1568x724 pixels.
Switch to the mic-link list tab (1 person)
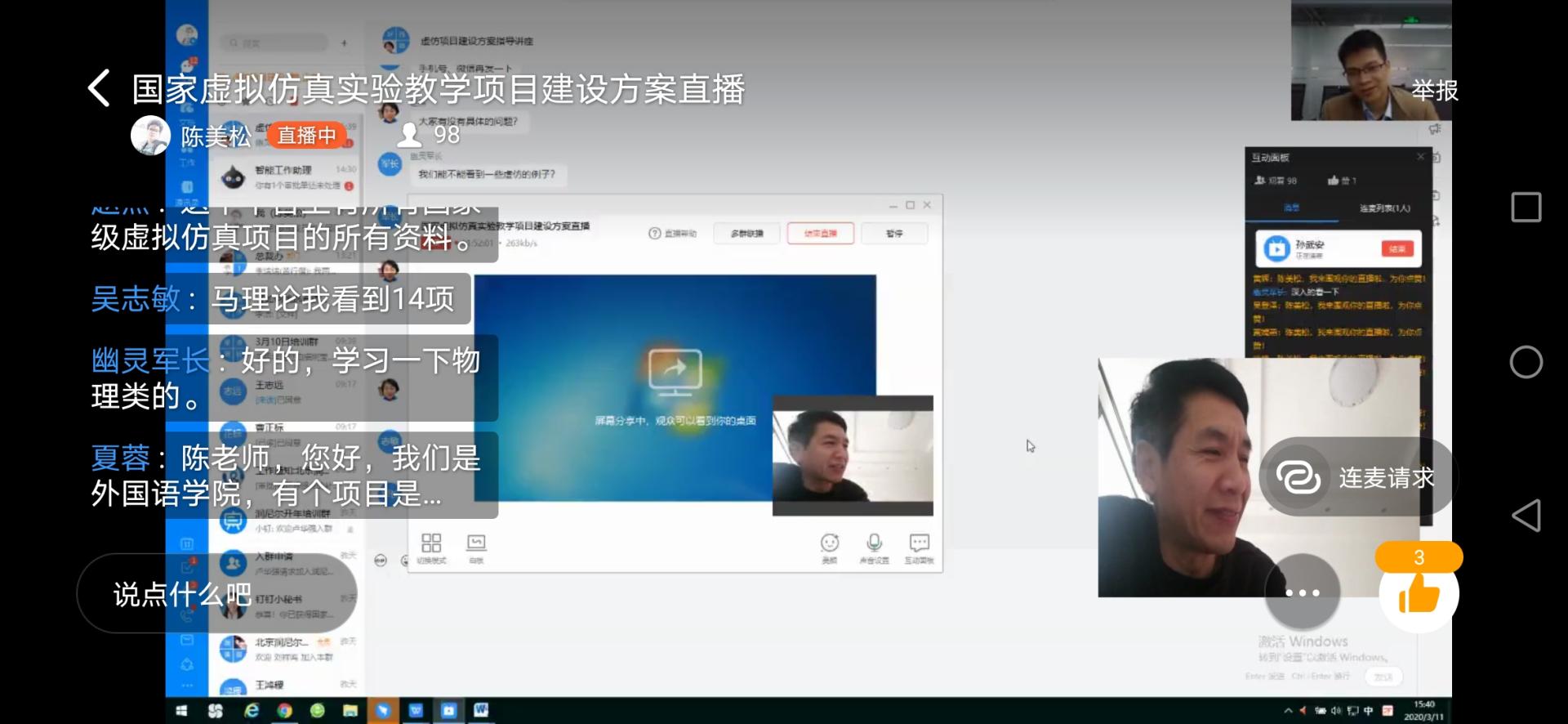tap(1384, 208)
